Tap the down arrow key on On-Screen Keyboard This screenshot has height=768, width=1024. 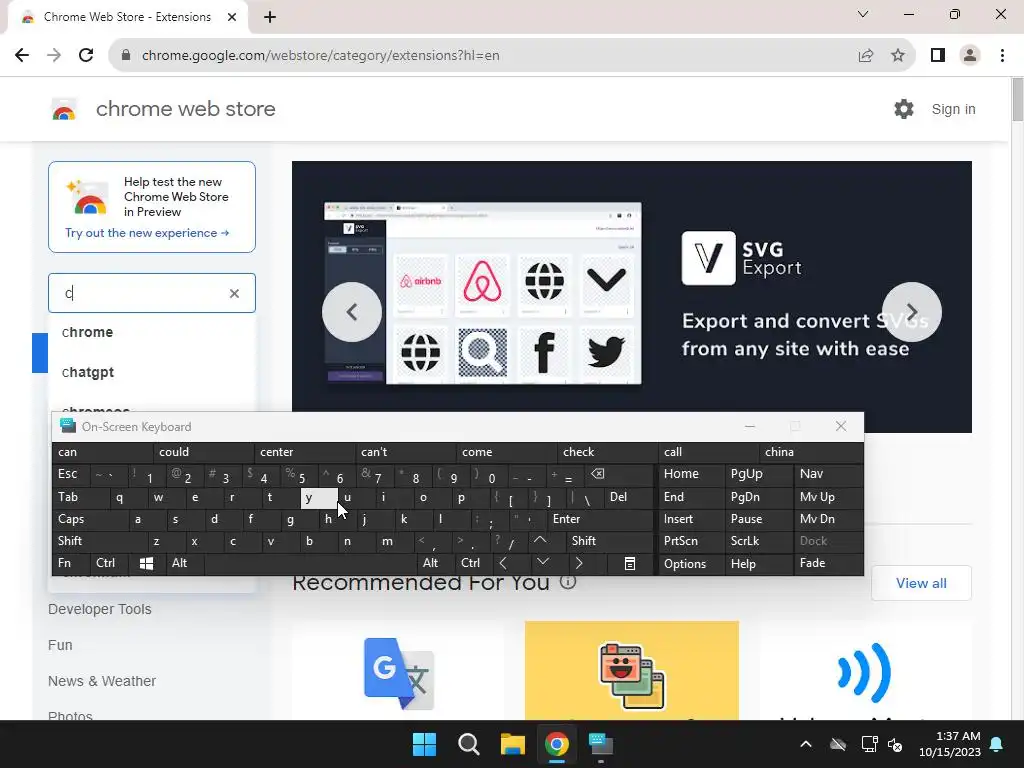tap(543, 563)
